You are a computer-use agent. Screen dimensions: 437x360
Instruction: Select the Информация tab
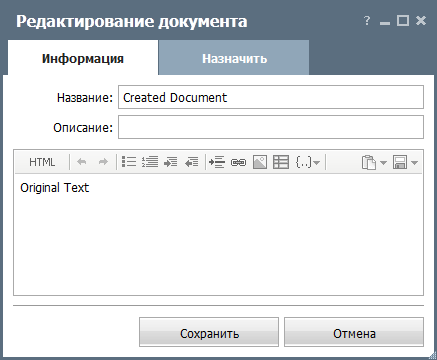pos(83,58)
